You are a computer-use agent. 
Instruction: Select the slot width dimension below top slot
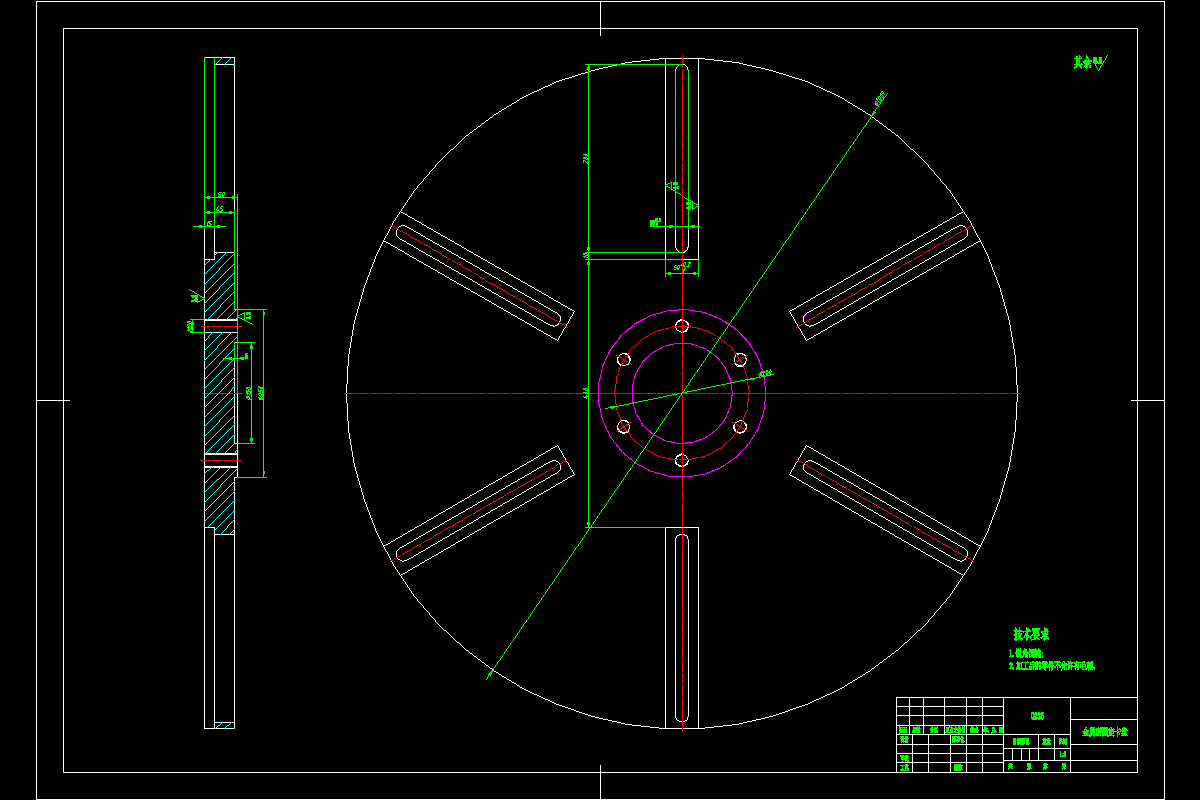(x=682, y=266)
